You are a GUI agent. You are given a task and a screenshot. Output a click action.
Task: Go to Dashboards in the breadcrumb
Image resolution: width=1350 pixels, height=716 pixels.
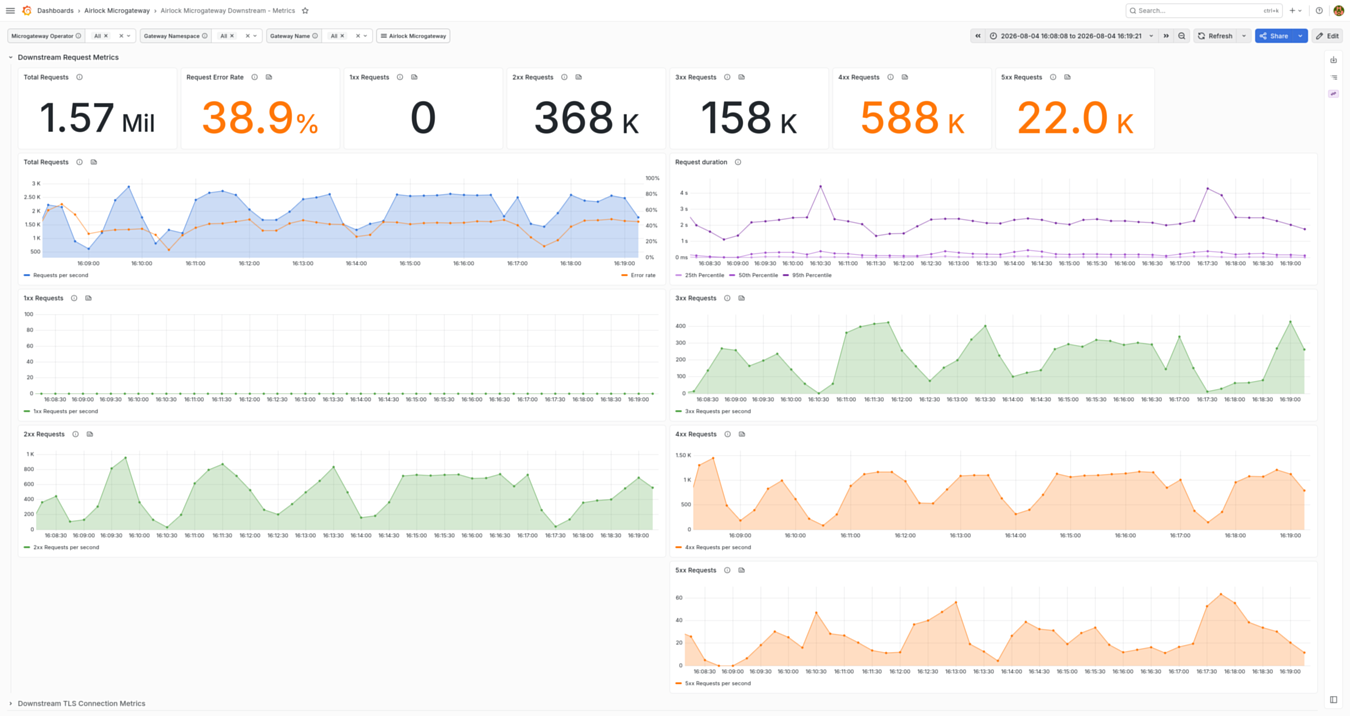56,11
